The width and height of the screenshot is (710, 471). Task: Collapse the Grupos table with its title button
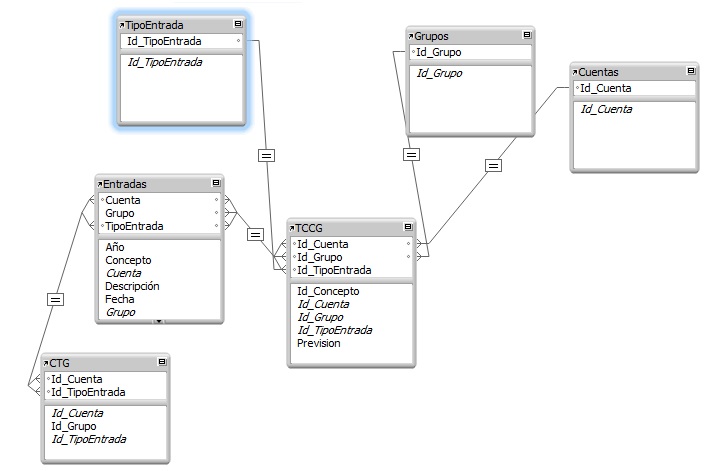(x=526, y=35)
